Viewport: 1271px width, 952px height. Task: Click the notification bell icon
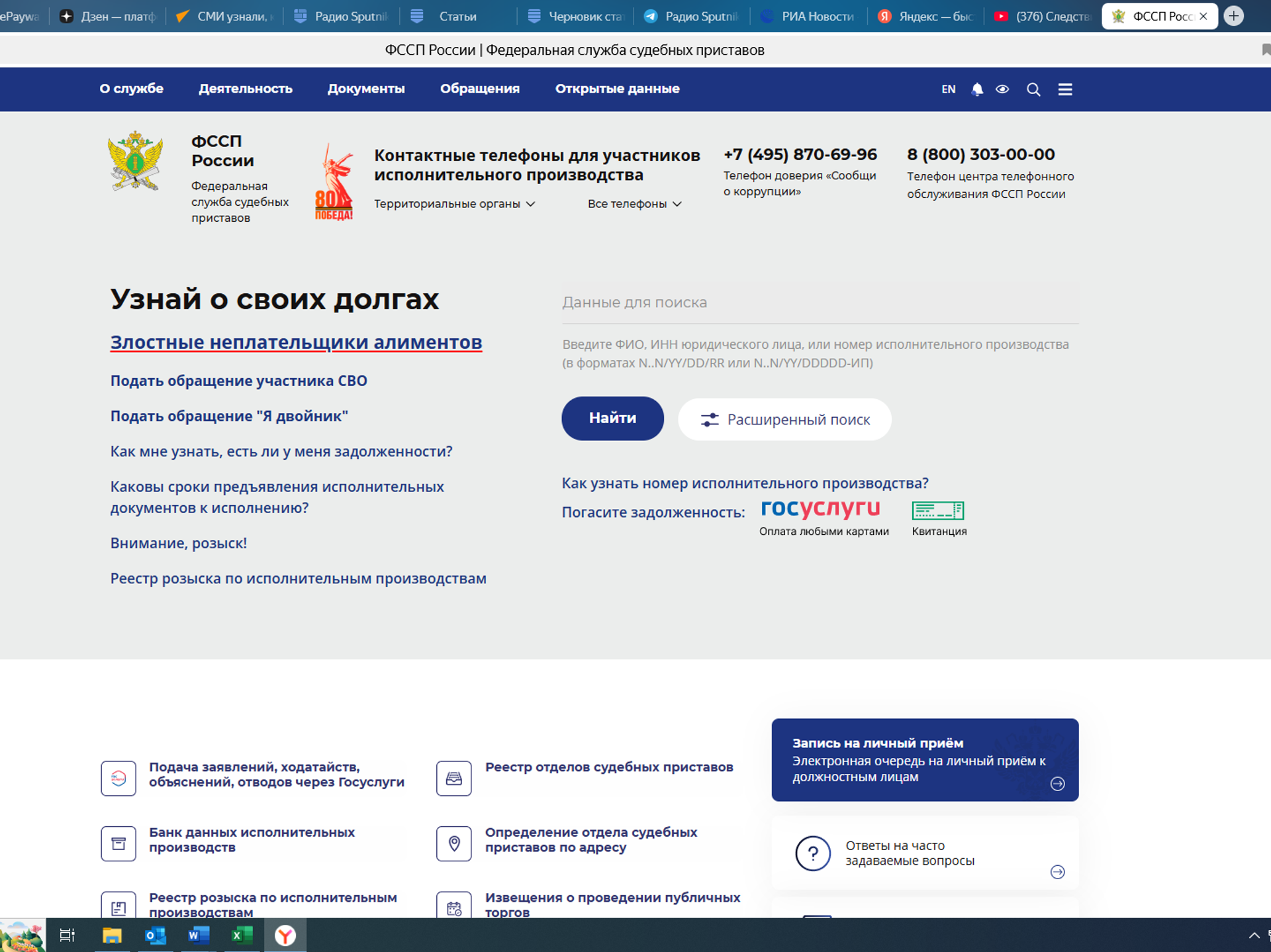click(x=976, y=89)
